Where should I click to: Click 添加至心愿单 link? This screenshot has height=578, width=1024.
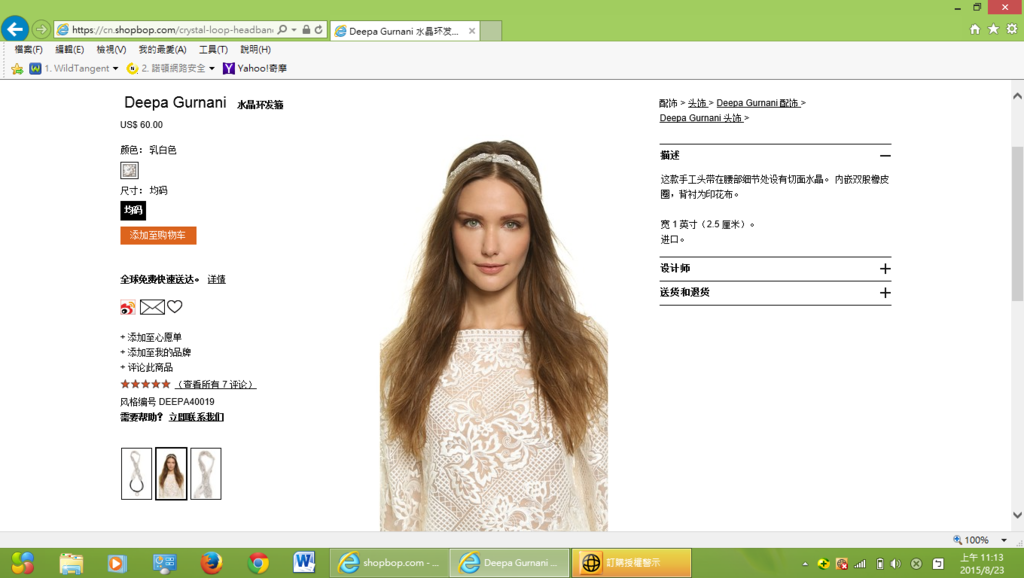point(154,337)
